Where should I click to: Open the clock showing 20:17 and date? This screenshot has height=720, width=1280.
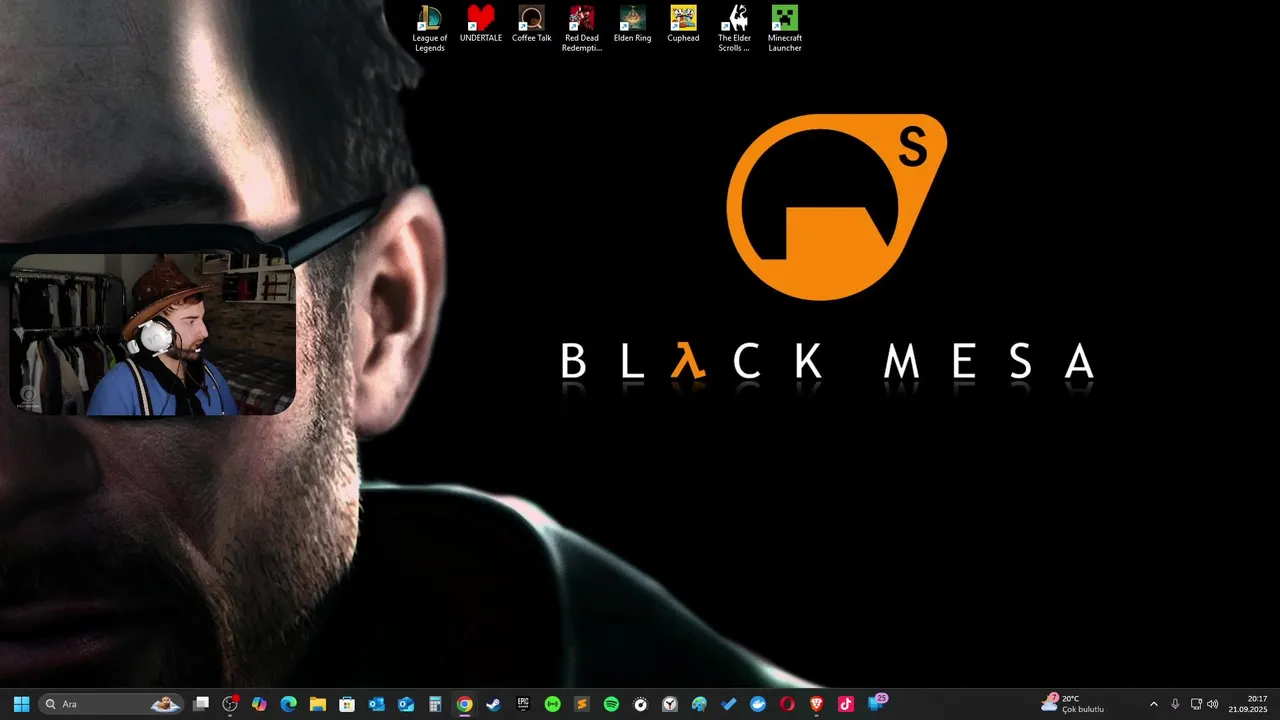pos(1250,704)
